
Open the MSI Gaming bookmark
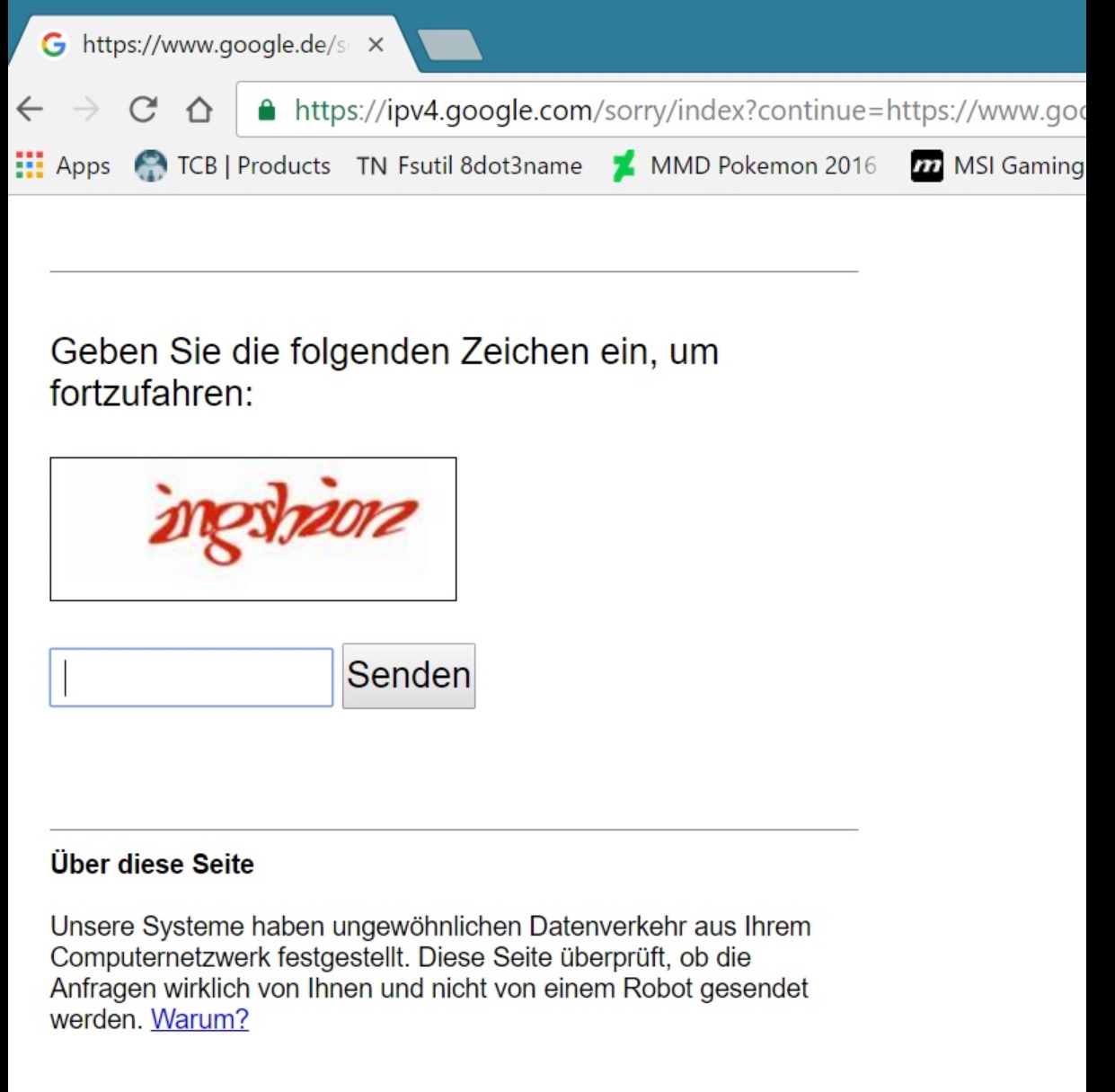coord(997,166)
